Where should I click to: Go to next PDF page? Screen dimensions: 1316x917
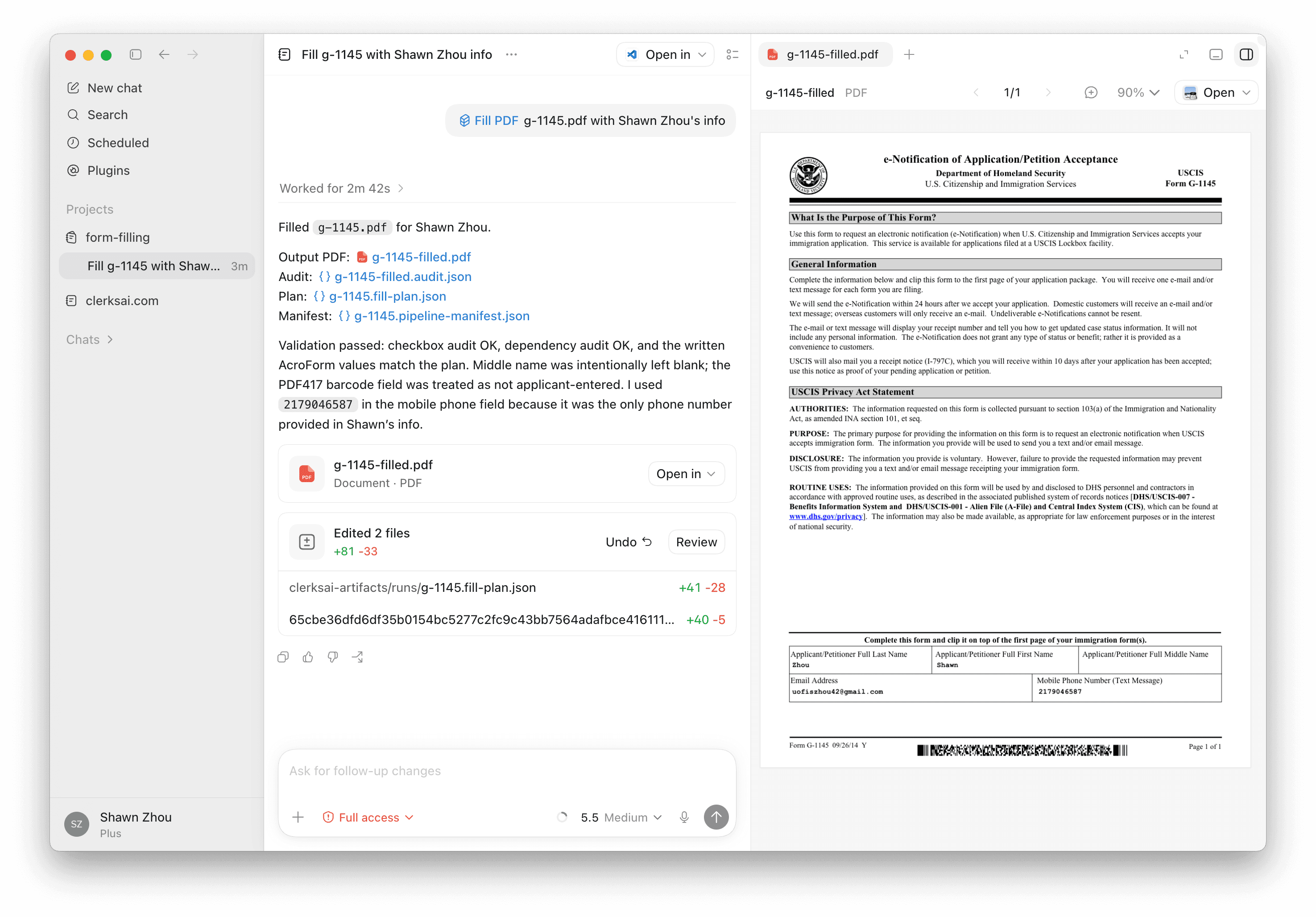tap(1048, 92)
